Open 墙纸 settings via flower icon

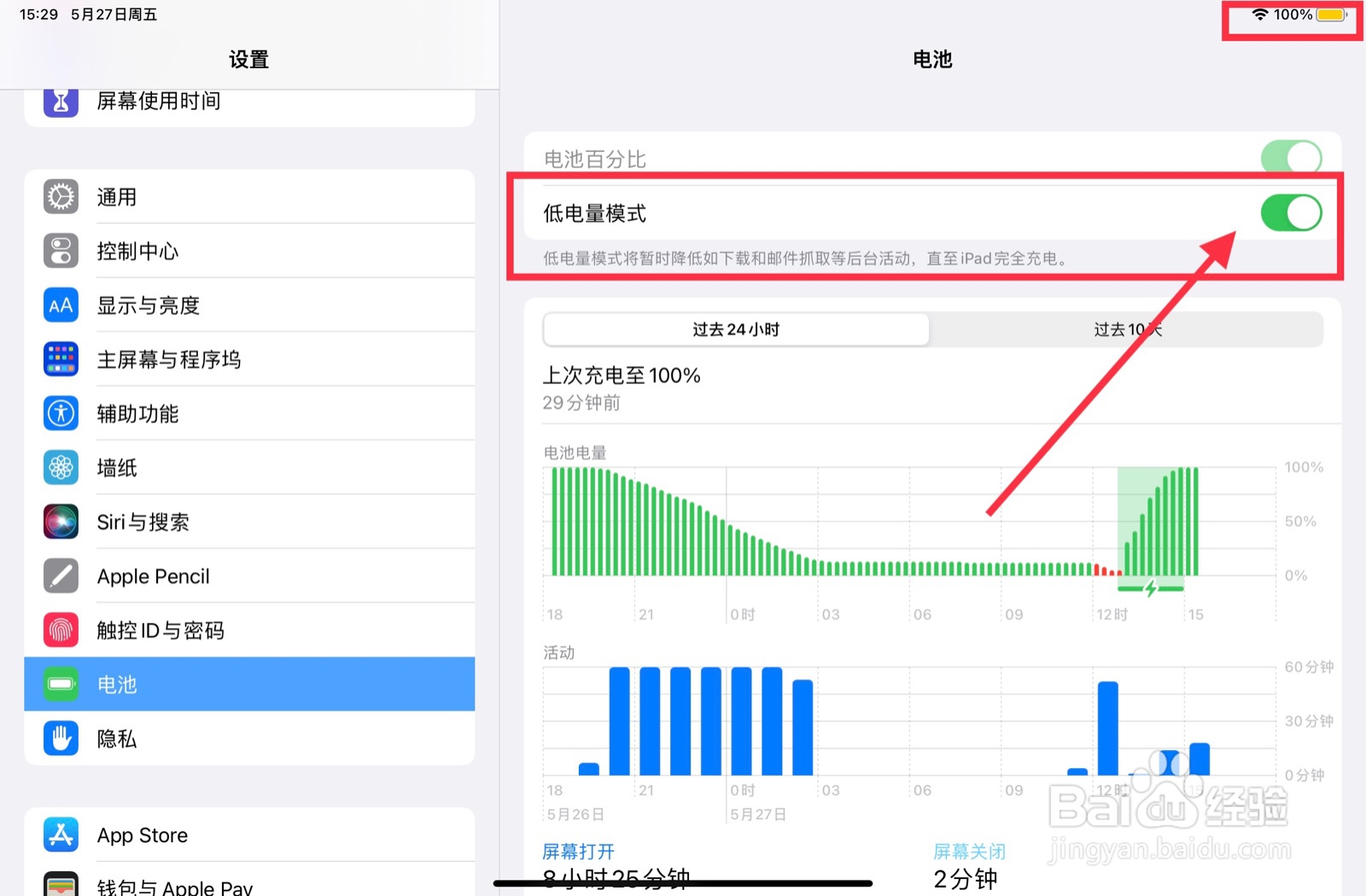pyautogui.click(x=60, y=468)
